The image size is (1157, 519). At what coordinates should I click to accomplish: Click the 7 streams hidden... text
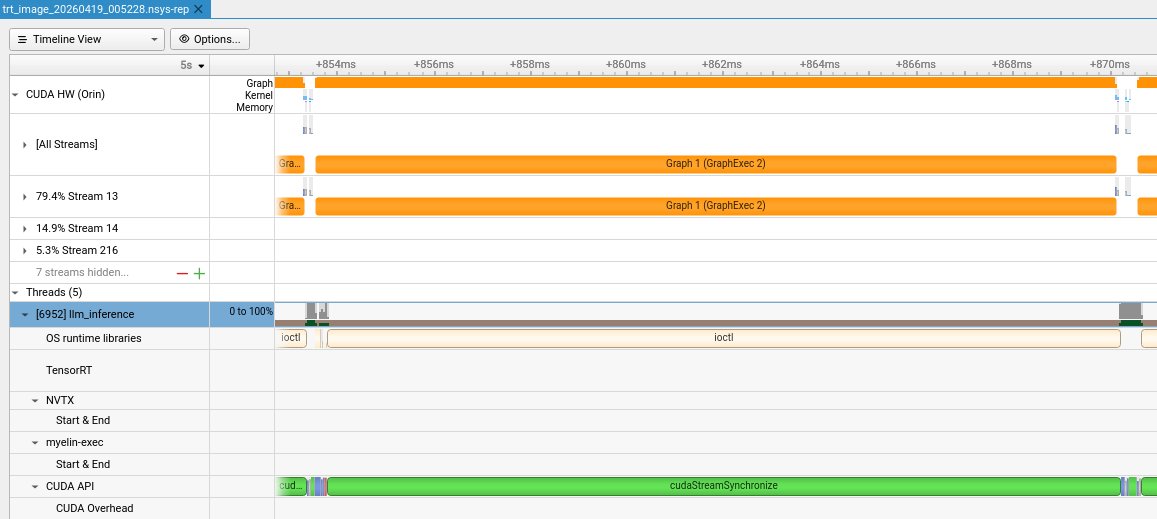82,272
